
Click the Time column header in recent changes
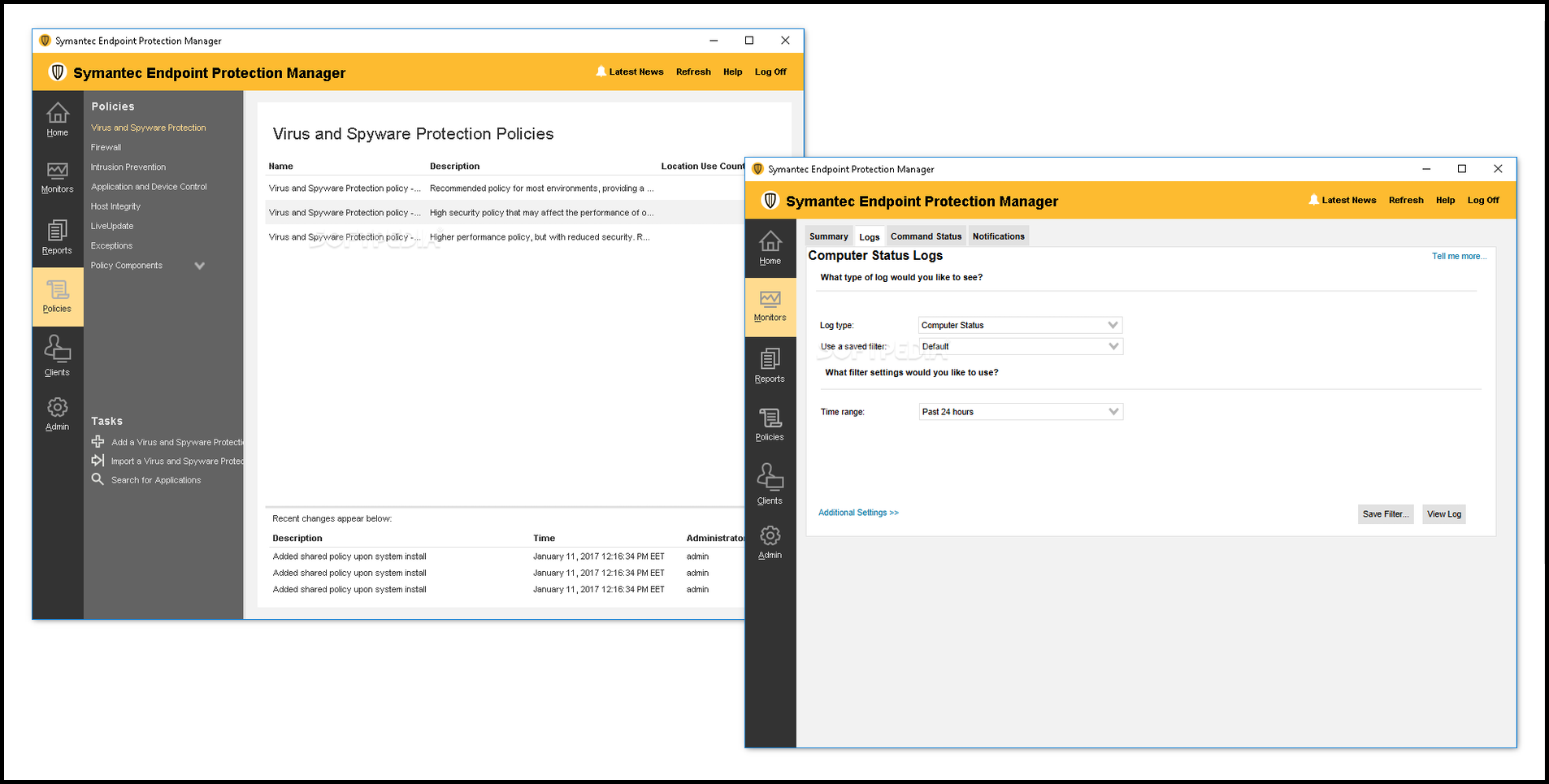click(x=544, y=538)
